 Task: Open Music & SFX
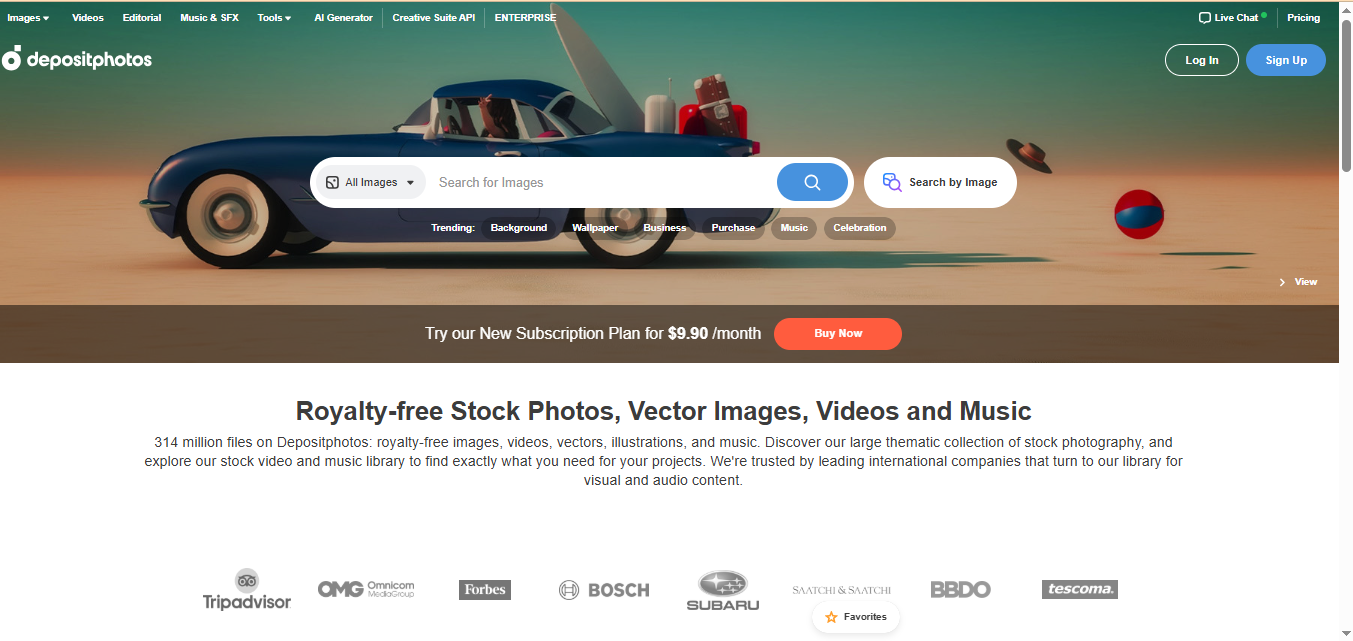click(209, 18)
